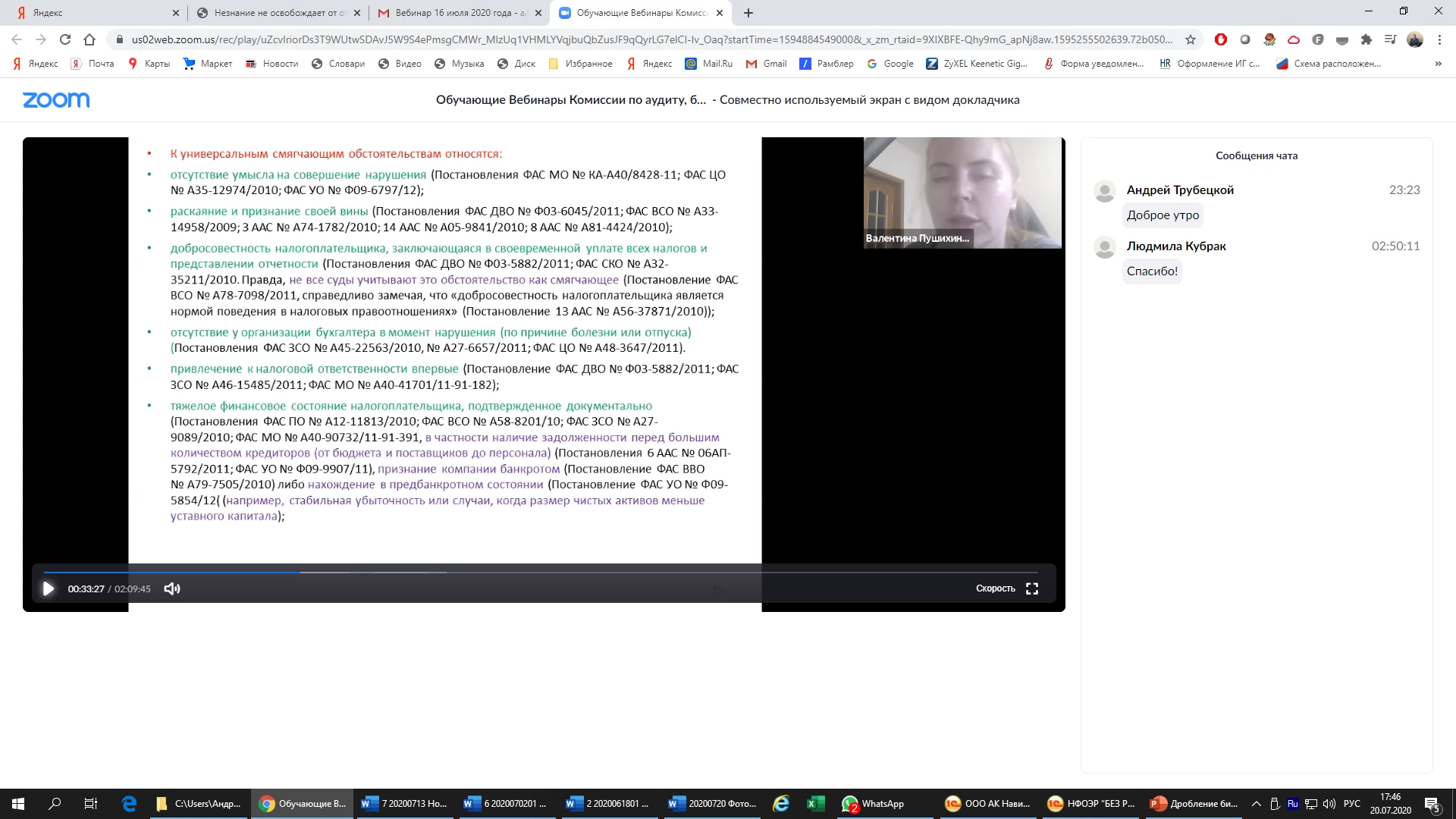Open Chrome extensions puzzle icon
Image resolution: width=1456 pixels, height=819 pixels.
1367,39
